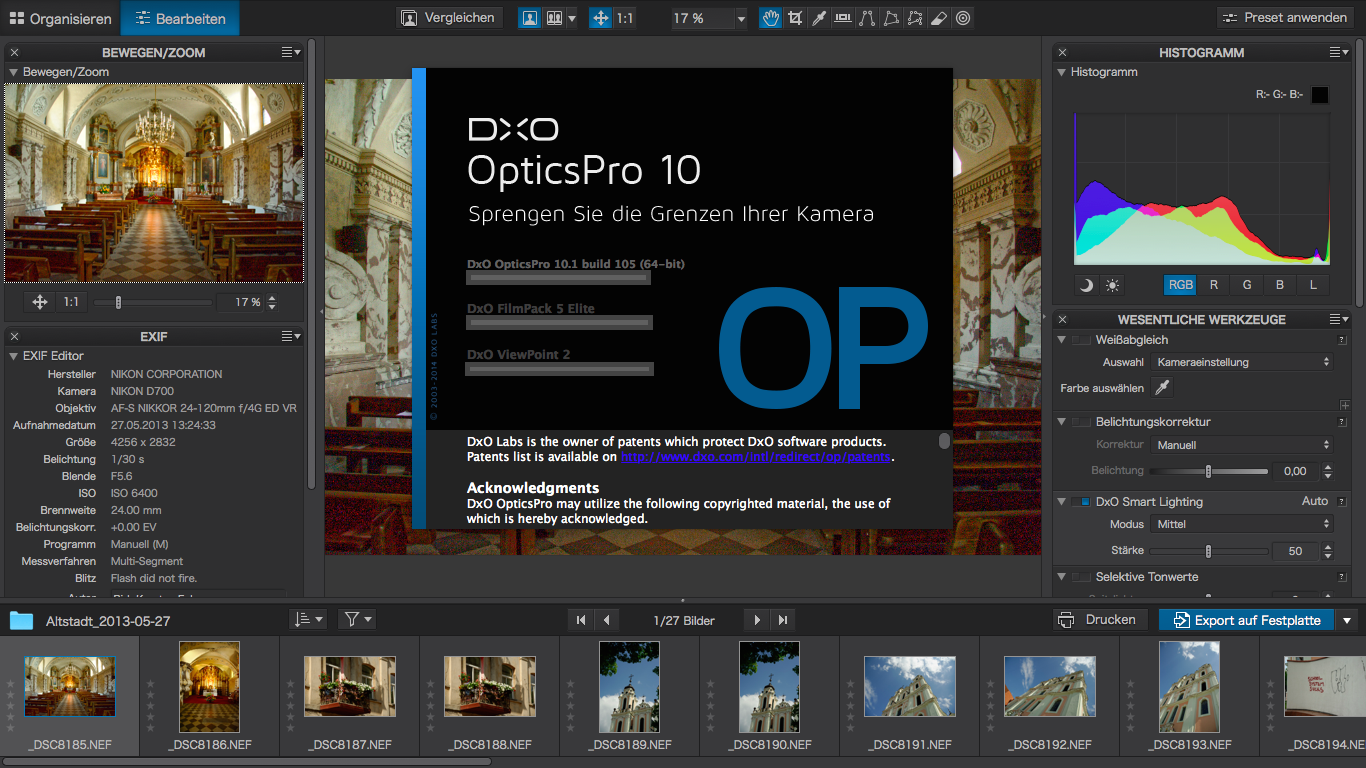
Task: Select the force parallels perspective tool
Action: pyautogui.click(x=867, y=18)
